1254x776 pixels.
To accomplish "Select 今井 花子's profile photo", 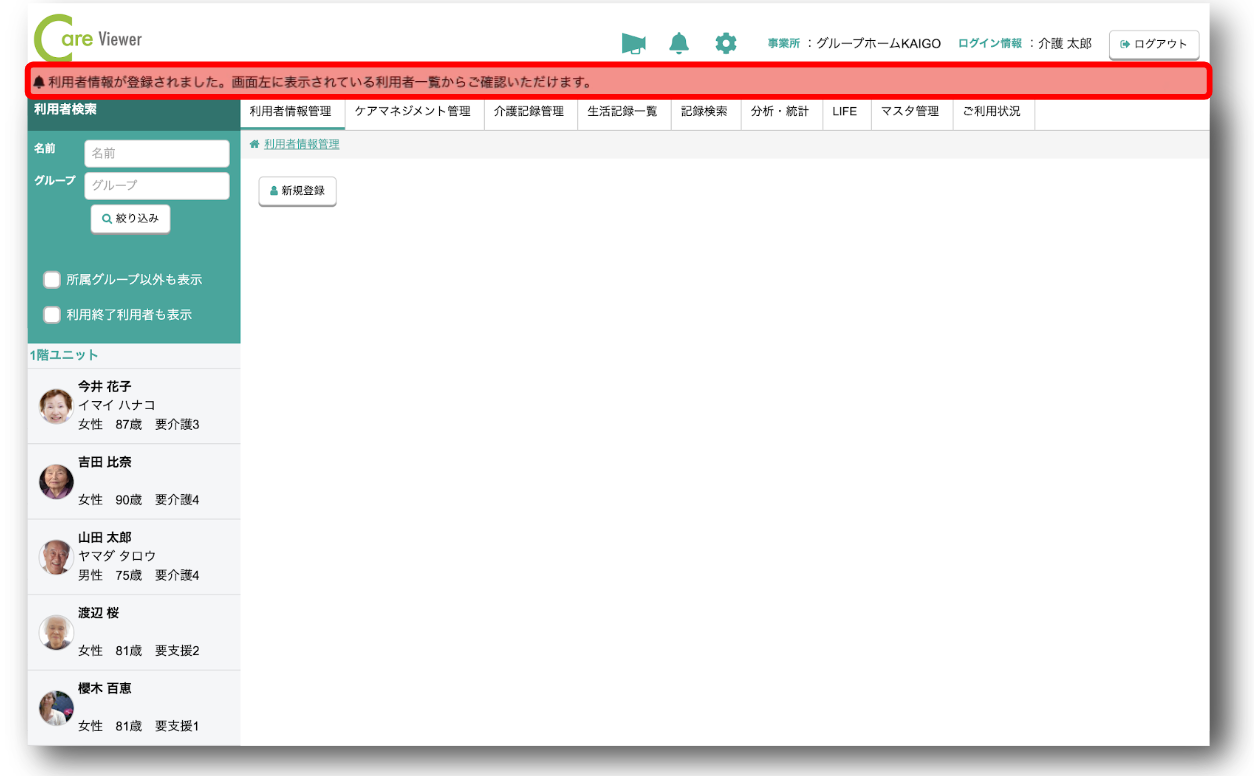I will click(x=56, y=406).
